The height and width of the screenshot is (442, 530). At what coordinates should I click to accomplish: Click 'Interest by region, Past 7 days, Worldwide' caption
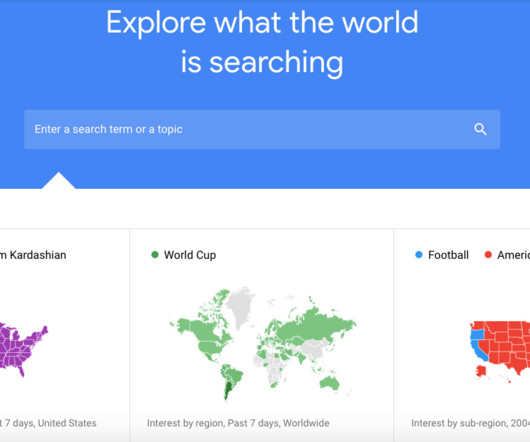[238, 423]
